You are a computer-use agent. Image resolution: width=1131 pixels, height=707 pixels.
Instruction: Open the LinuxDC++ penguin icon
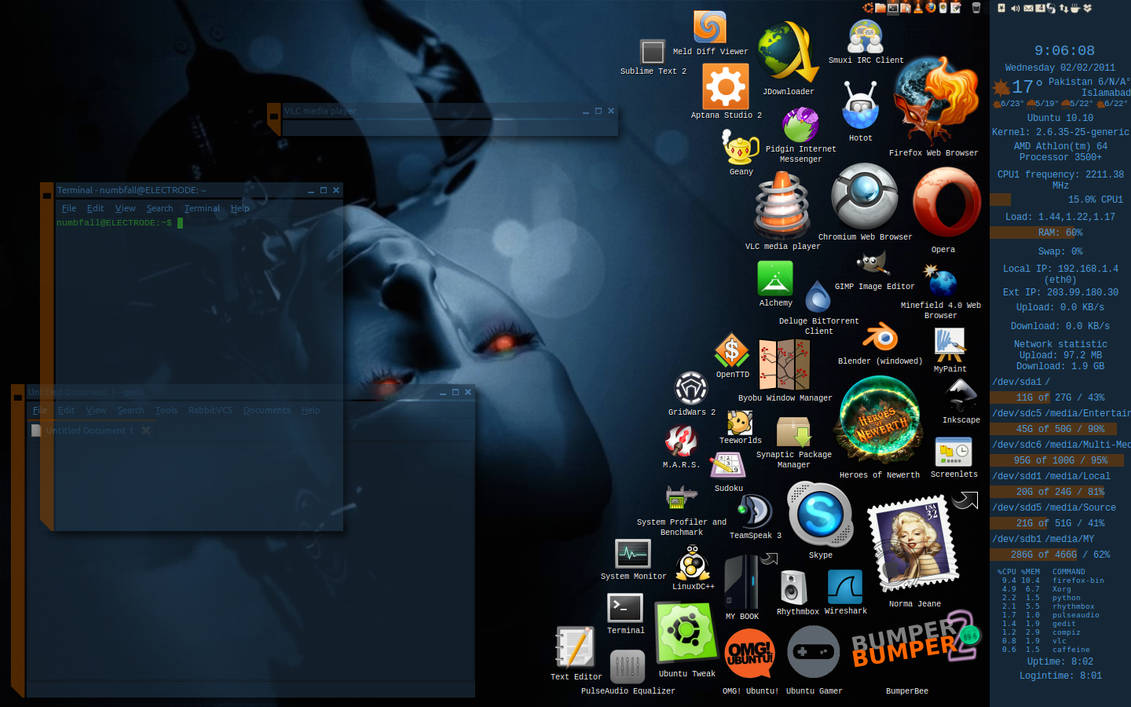click(692, 563)
